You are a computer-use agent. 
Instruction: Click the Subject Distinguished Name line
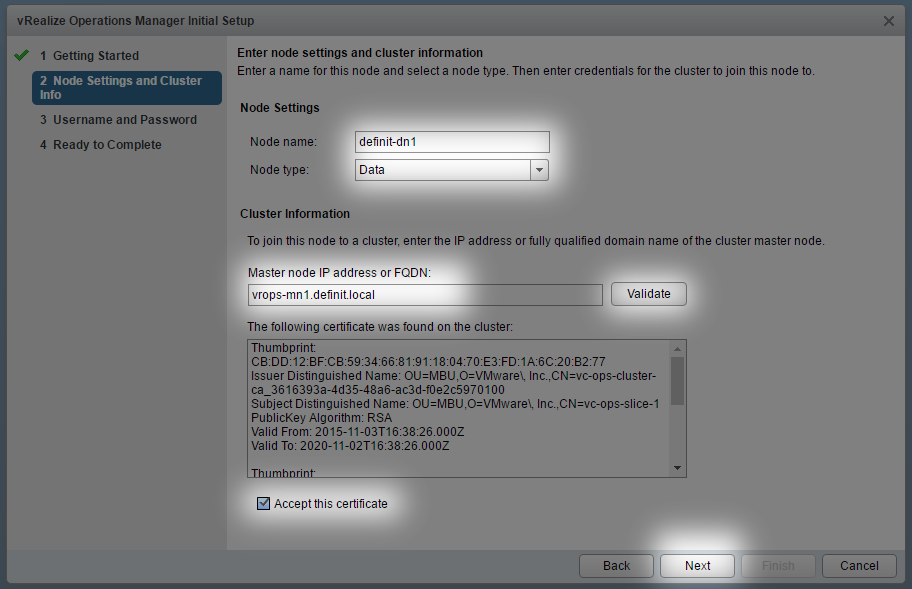click(455, 404)
